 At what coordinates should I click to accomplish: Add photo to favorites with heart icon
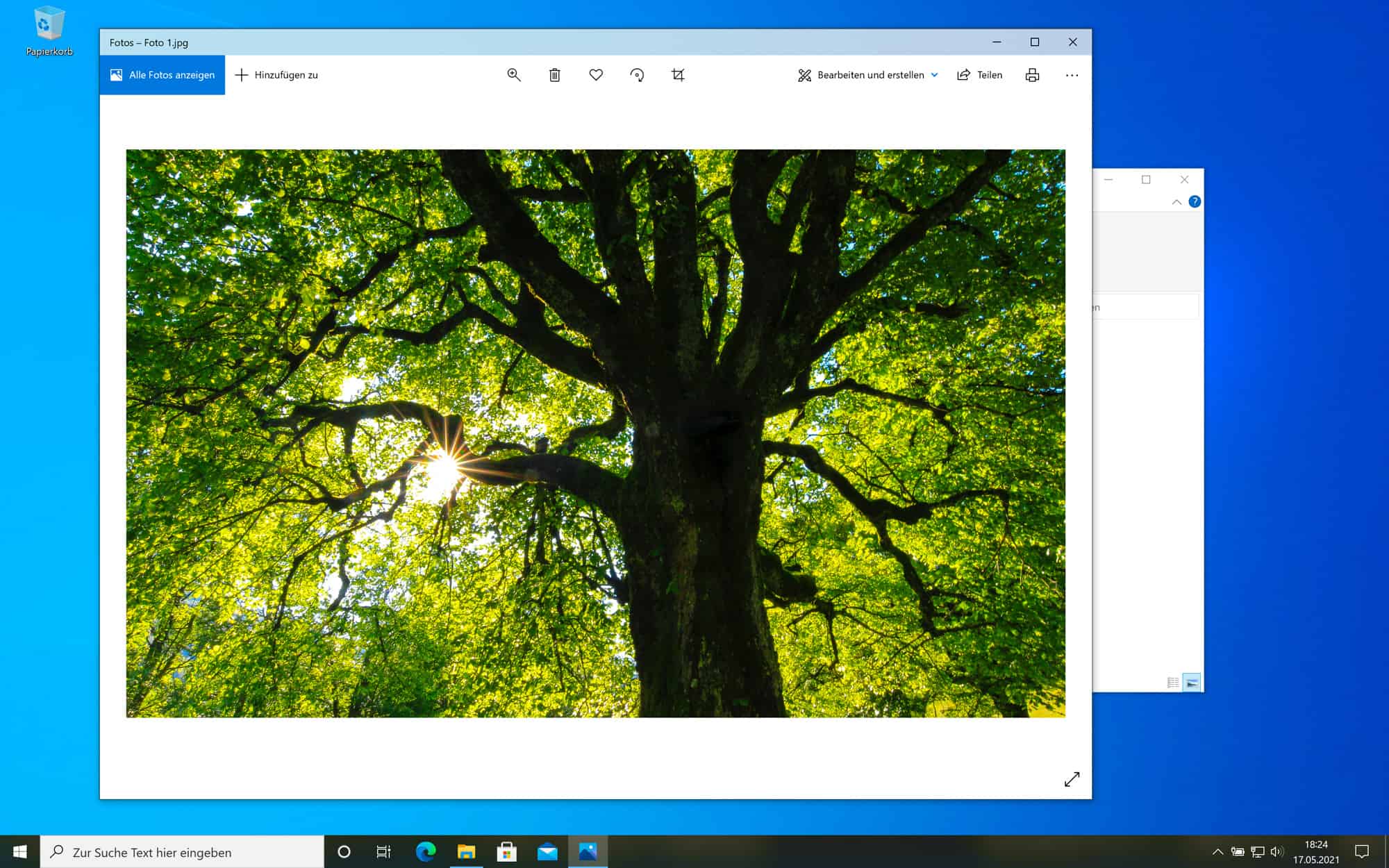[596, 75]
